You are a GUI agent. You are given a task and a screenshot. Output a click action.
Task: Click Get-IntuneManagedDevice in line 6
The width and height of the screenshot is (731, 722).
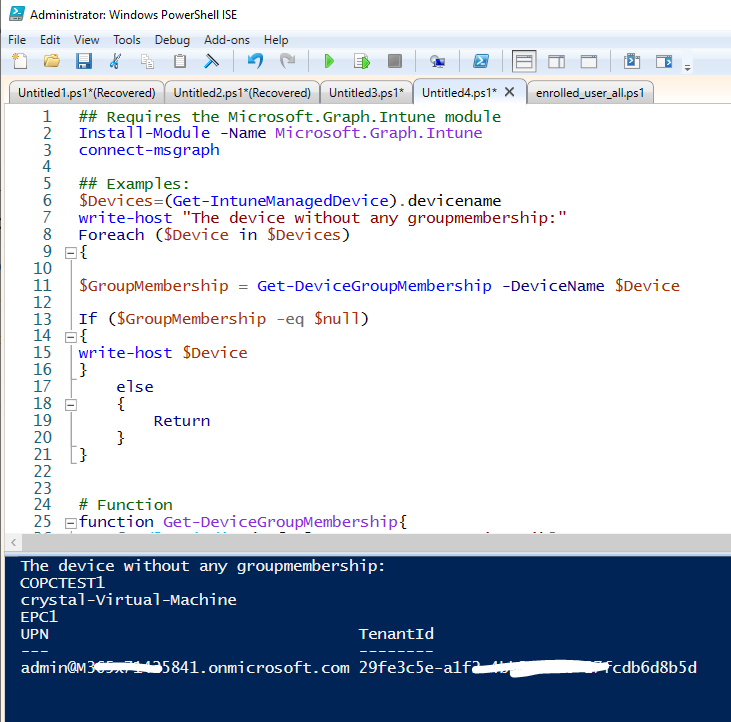coord(281,201)
